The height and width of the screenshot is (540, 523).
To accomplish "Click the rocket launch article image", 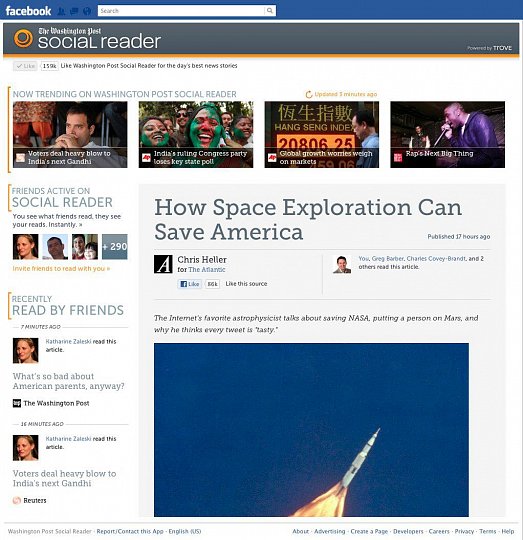I will [311, 429].
